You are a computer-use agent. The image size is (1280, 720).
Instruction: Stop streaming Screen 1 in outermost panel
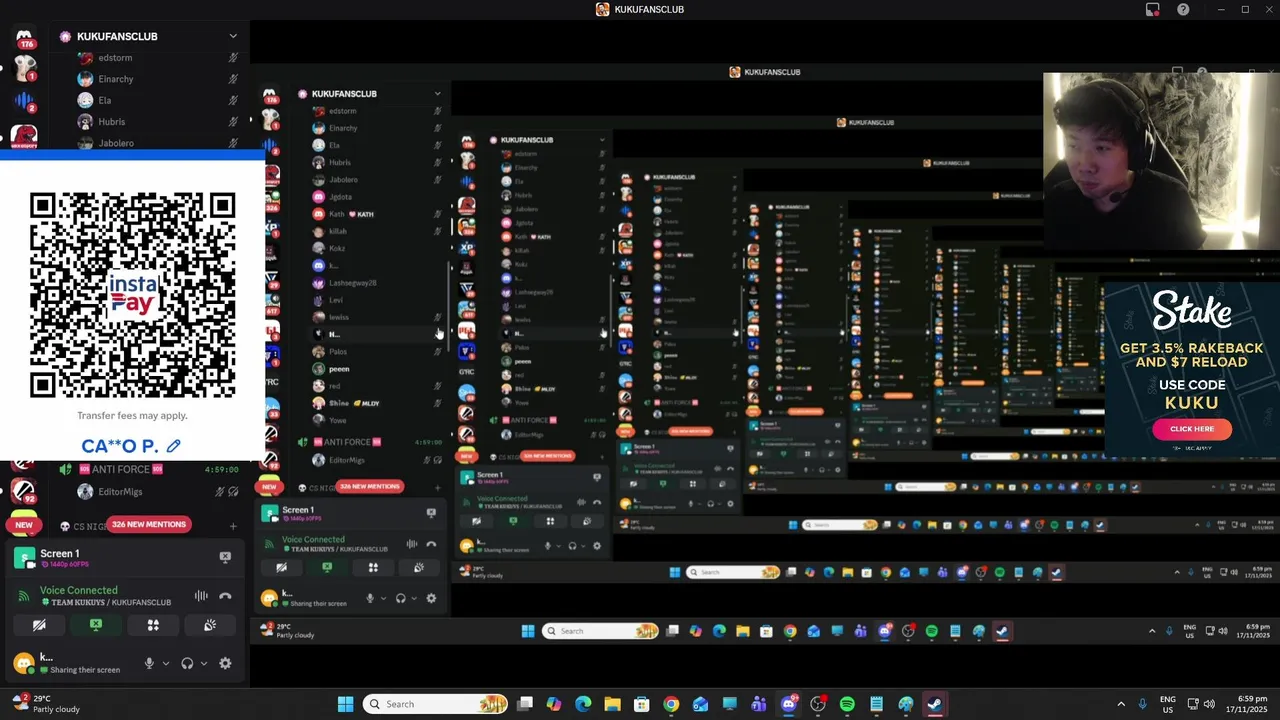(x=225, y=557)
